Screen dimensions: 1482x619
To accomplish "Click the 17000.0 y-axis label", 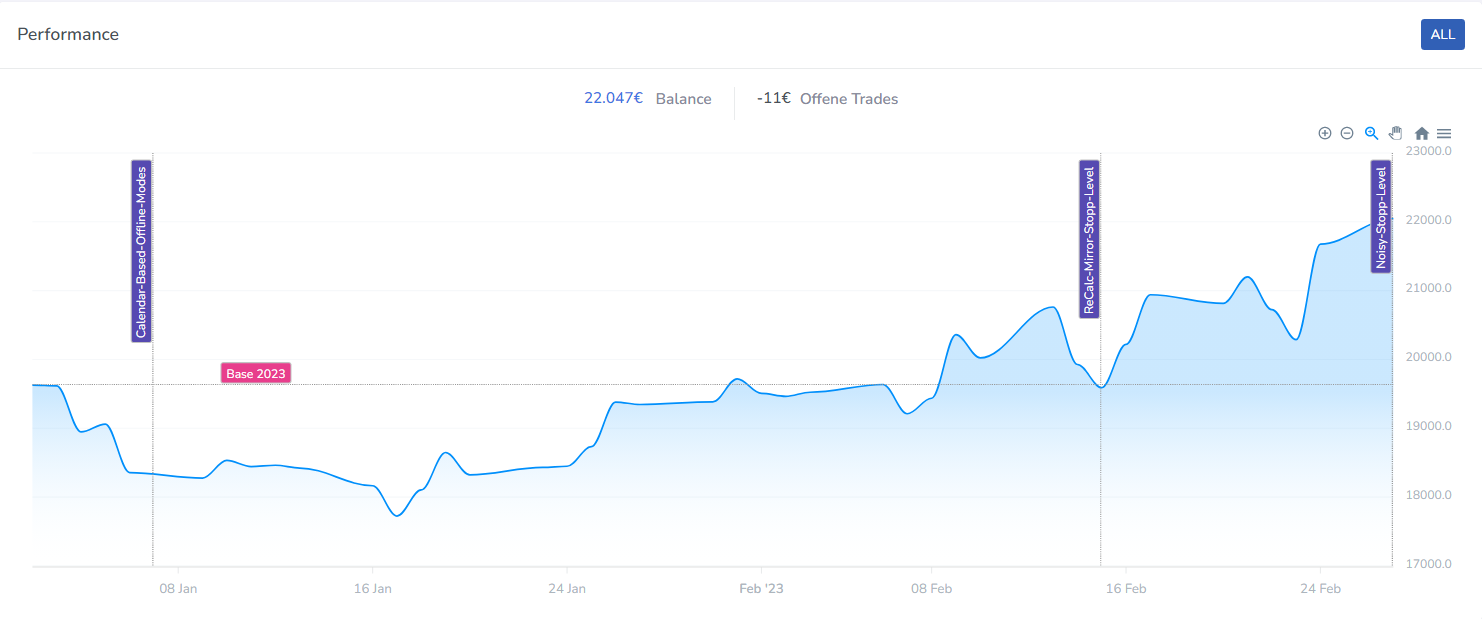I will click(x=1429, y=564).
